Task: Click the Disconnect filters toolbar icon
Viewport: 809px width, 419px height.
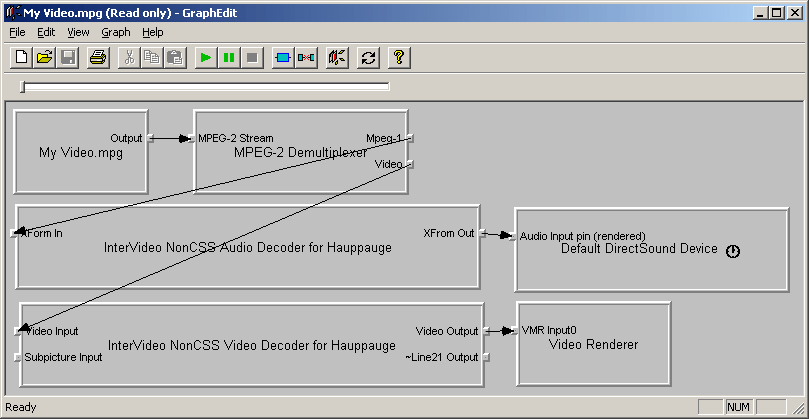Action: tap(305, 57)
